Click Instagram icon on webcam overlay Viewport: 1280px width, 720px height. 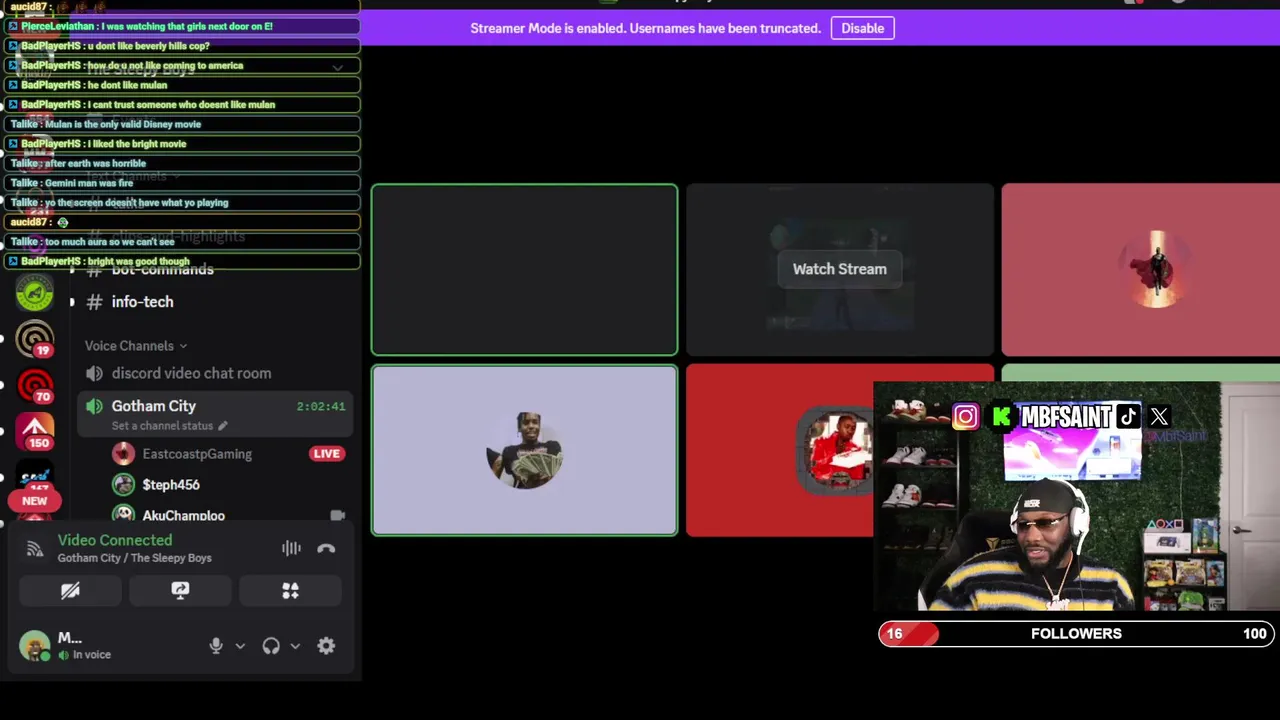(x=965, y=417)
